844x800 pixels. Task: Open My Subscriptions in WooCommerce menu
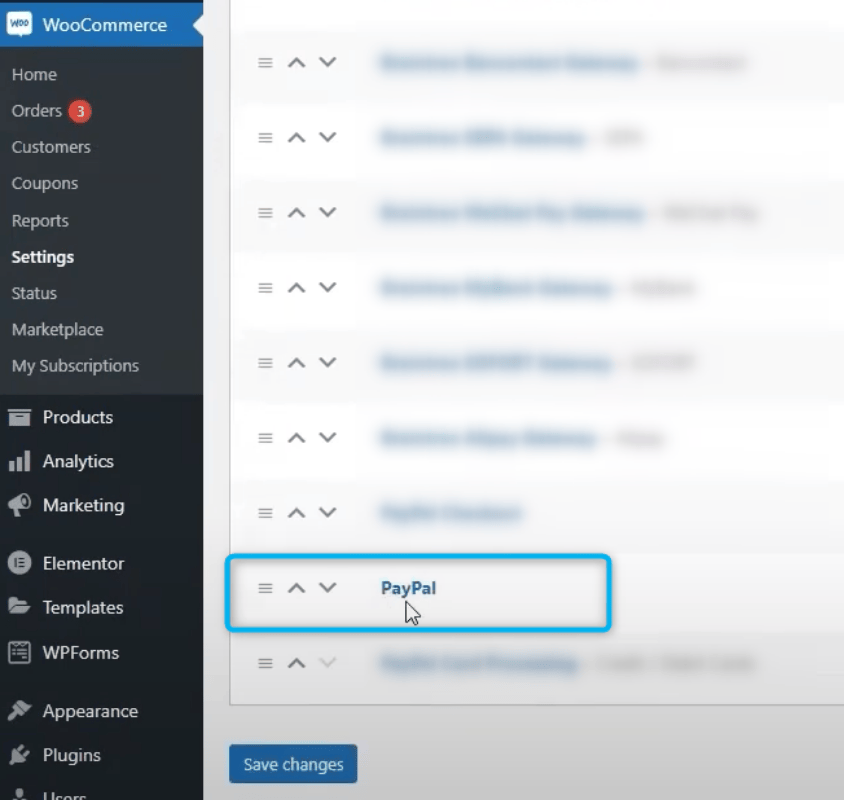75,366
